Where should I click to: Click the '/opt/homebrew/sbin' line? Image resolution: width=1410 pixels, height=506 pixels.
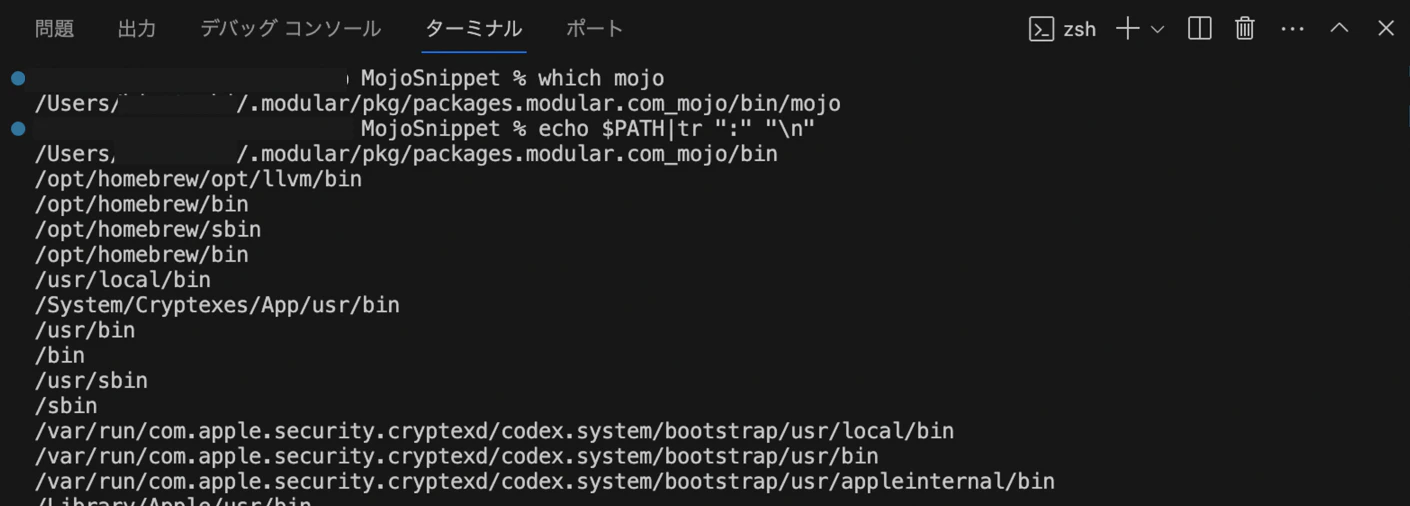tap(148, 229)
